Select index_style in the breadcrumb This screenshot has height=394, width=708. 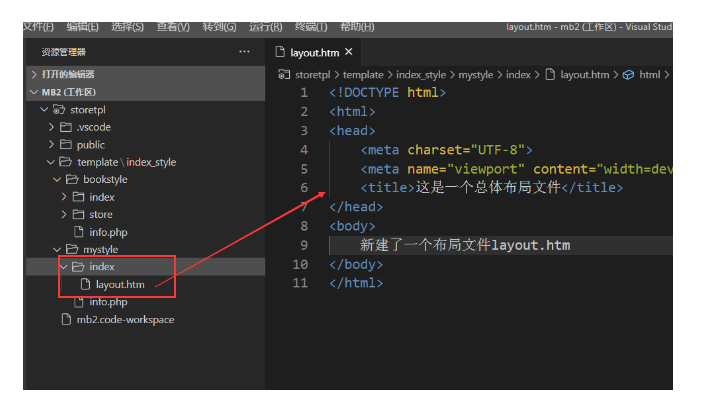(x=421, y=74)
